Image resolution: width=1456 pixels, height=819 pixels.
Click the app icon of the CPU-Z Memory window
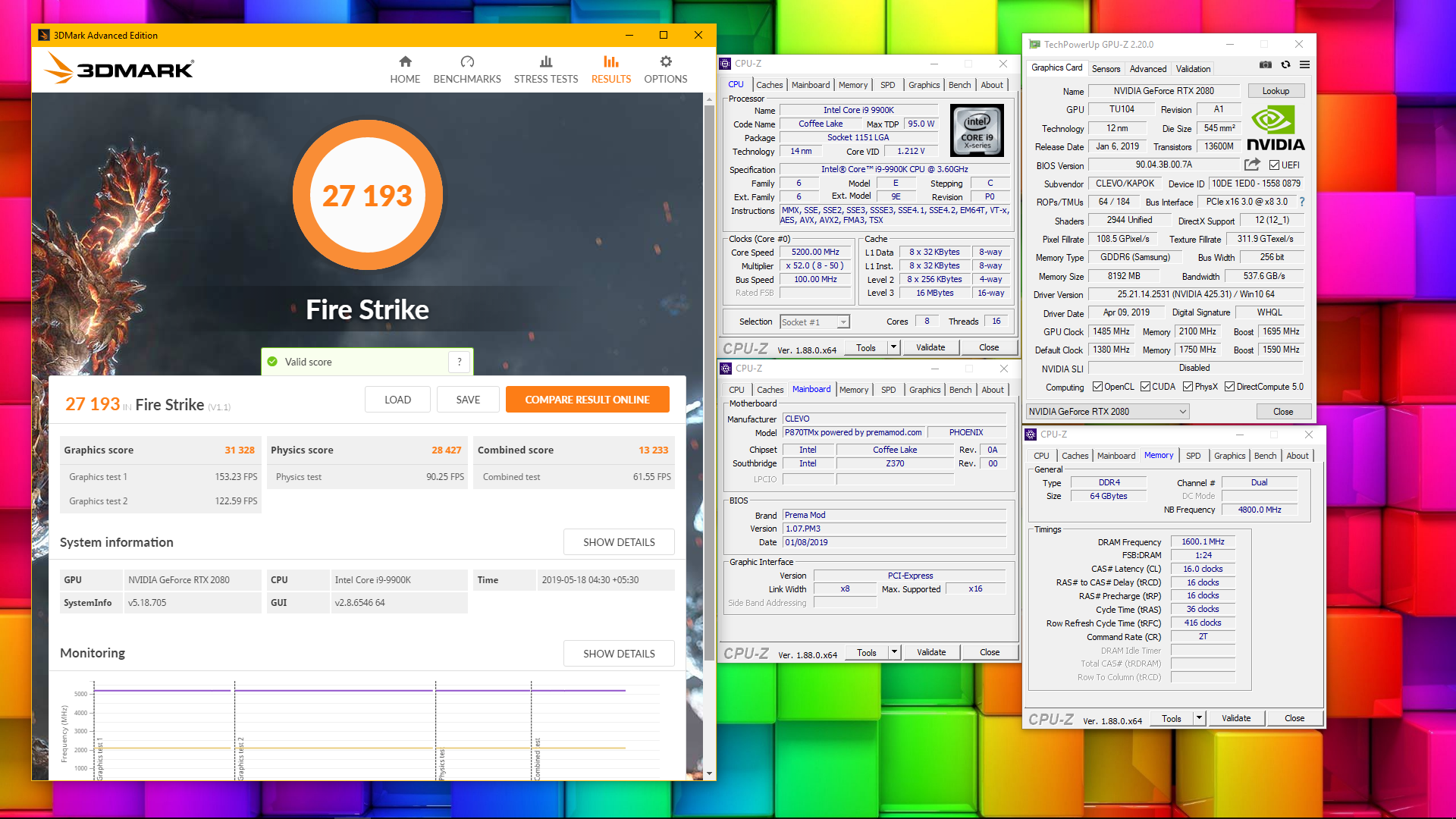[x=1031, y=435]
